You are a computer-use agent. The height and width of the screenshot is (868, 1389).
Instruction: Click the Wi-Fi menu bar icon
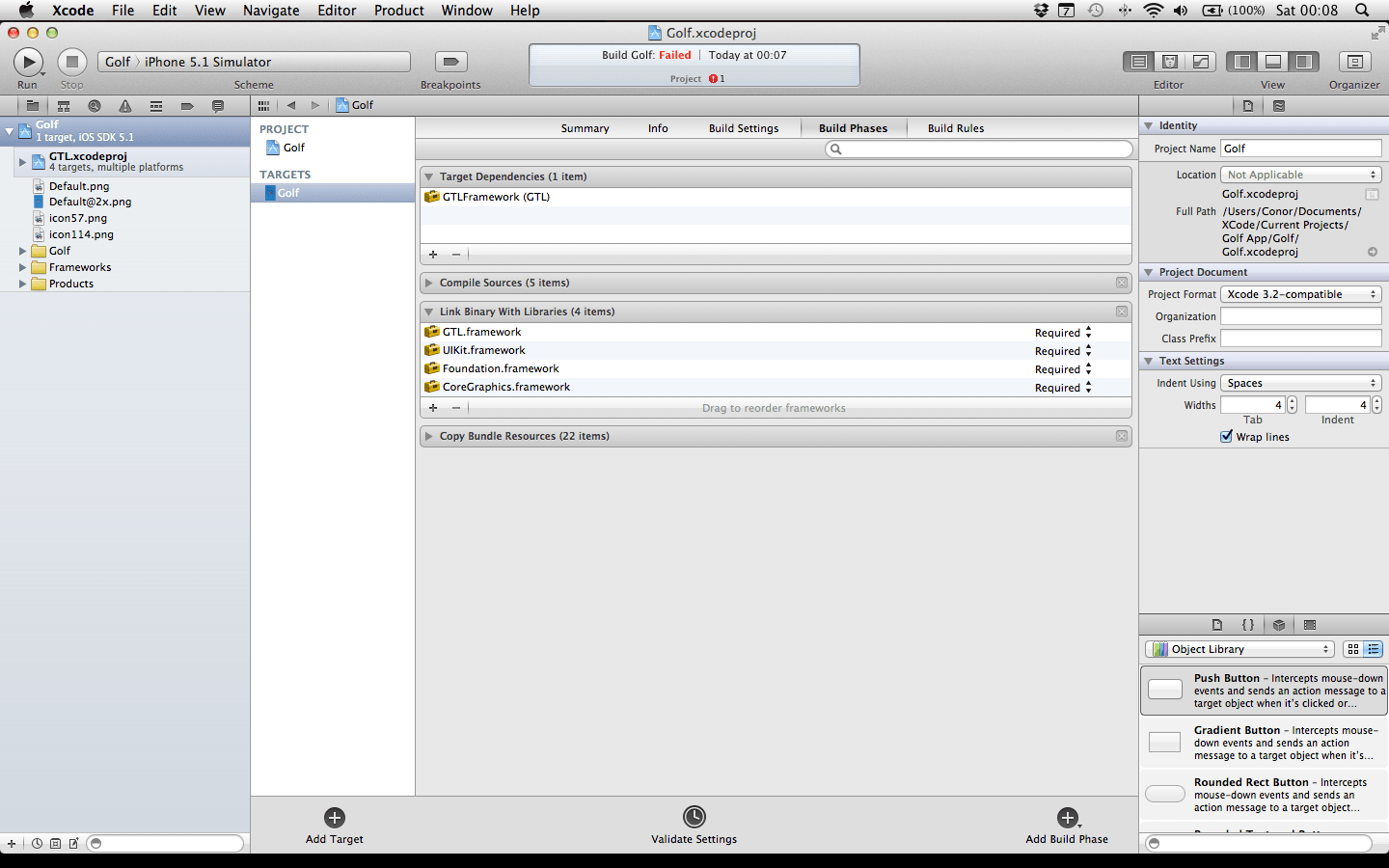tap(1153, 11)
